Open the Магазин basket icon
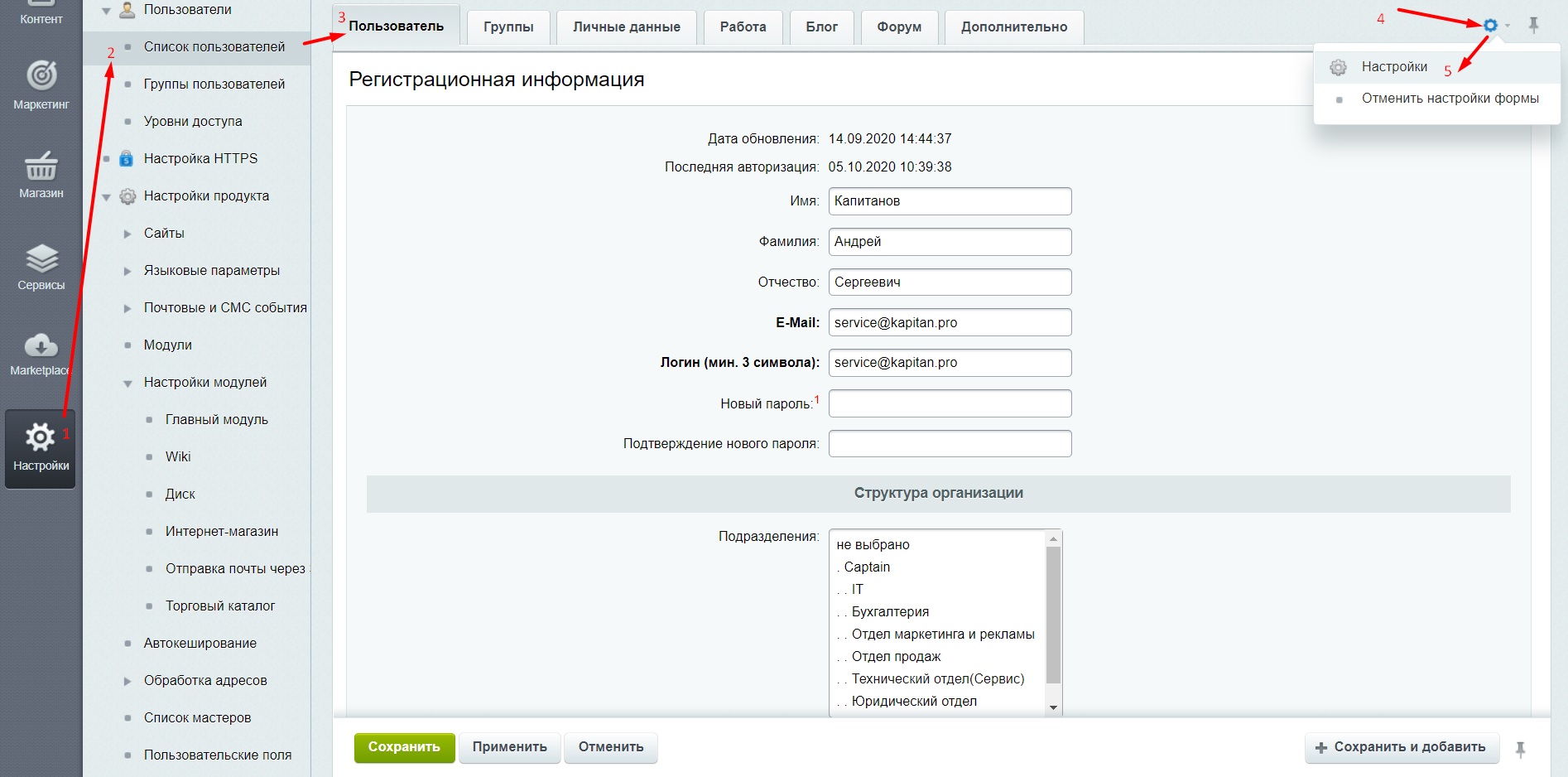This screenshot has width=1568, height=777. pyautogui.click(x=41, y=166)
